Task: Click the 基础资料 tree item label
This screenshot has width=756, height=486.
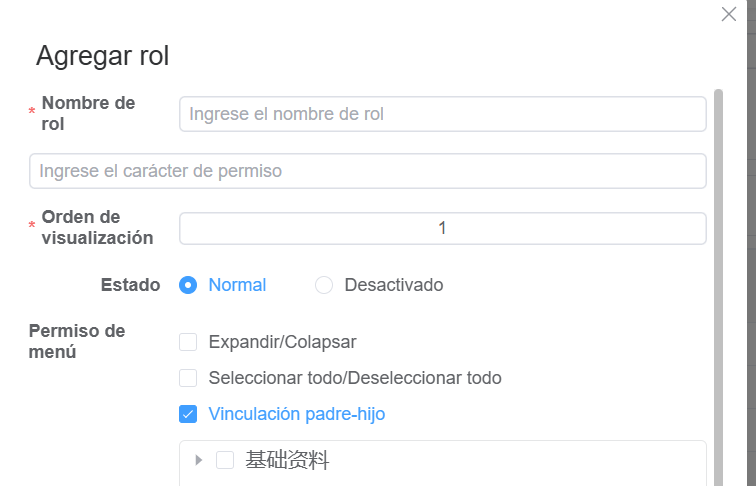Action: (287, 460)
